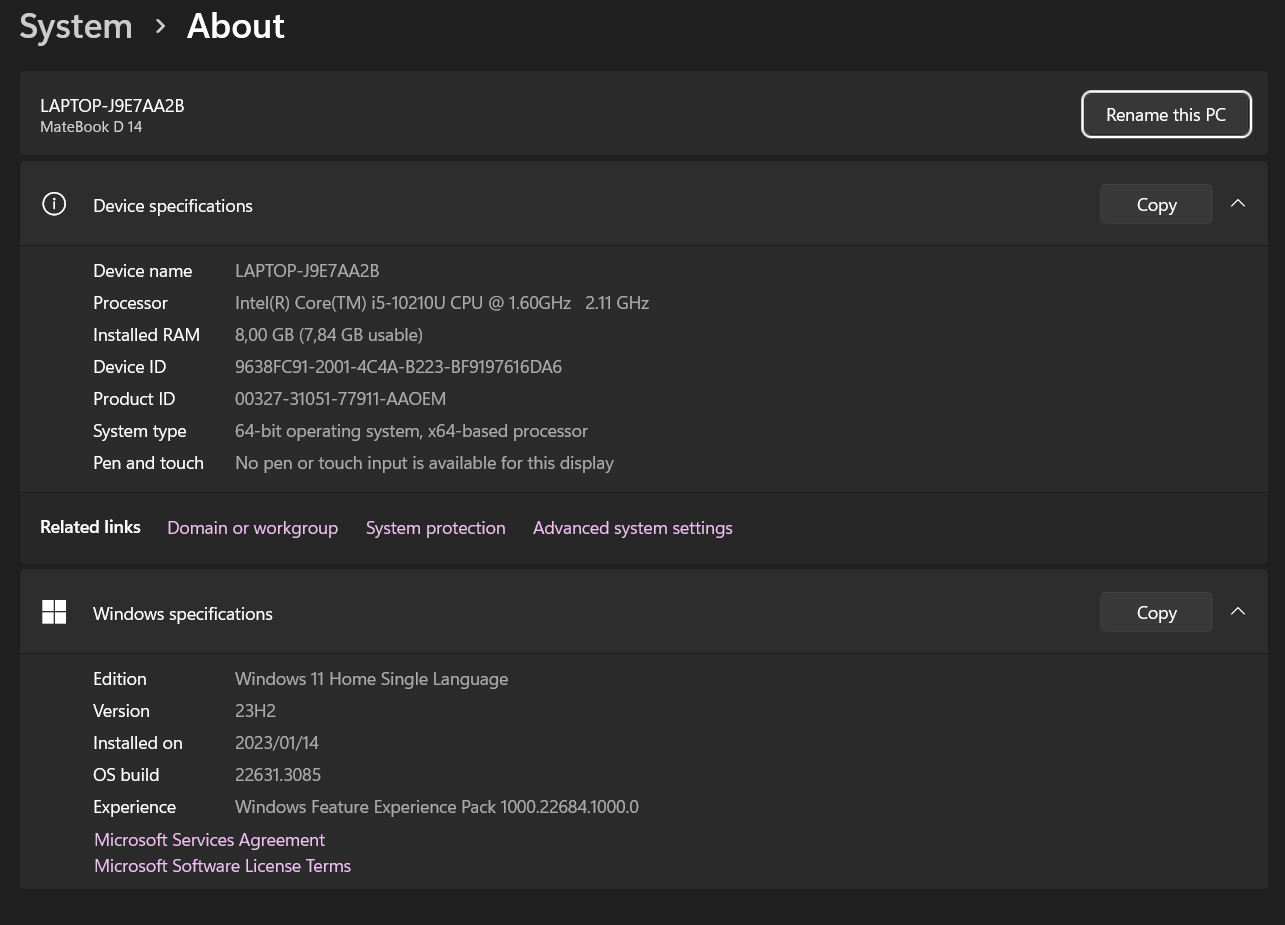Open System protection settings link
The height and width of the screenshot is (925, 1285).
tap(435, 528)
